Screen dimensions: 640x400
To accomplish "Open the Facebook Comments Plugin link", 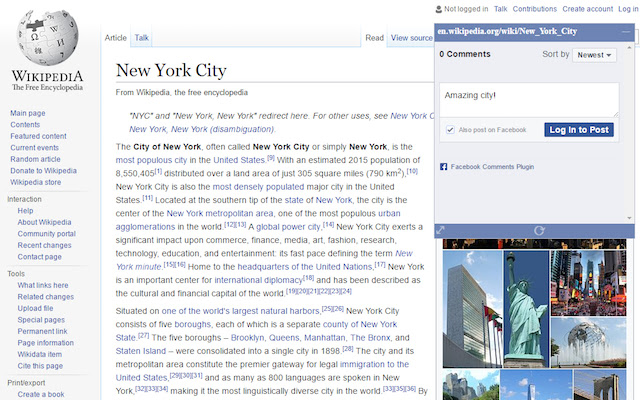I will pos(492,167).
